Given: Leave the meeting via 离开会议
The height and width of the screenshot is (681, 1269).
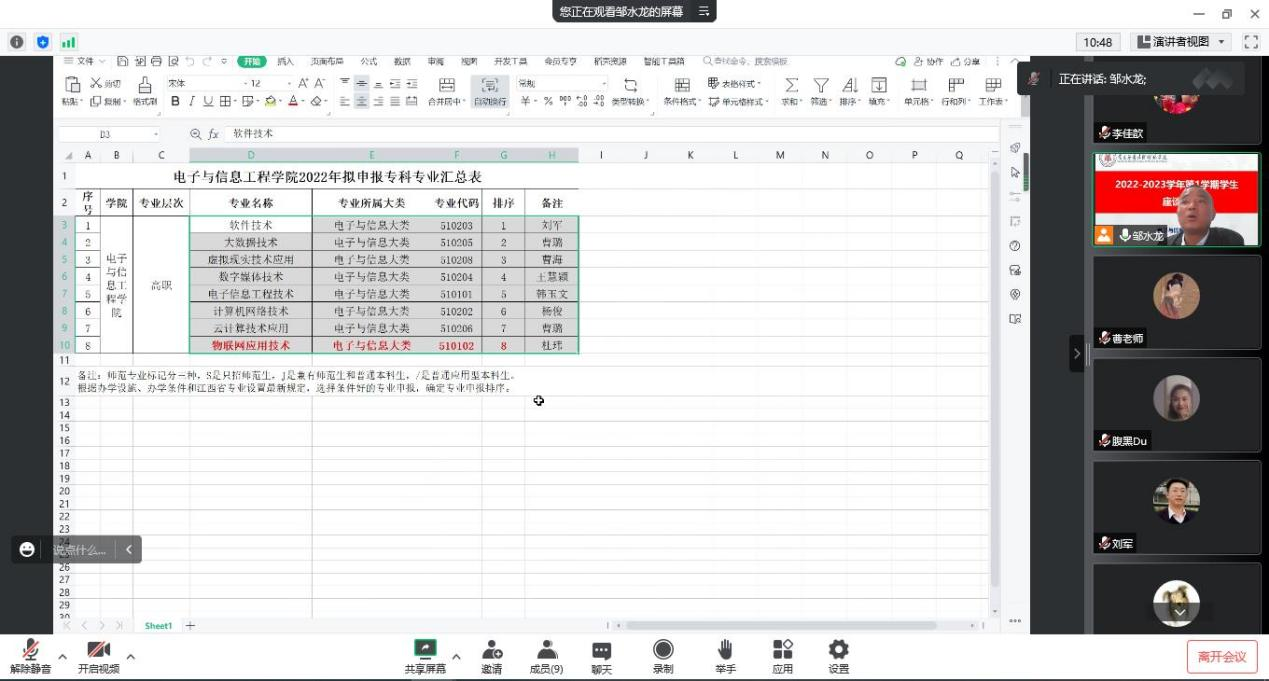Looking at the screenshot, I should (1221, 657).
